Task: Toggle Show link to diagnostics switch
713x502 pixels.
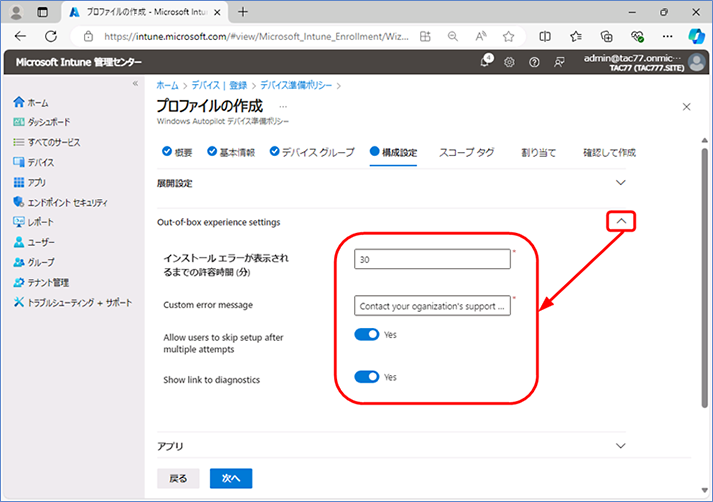Action: click(x=367, y=377)
